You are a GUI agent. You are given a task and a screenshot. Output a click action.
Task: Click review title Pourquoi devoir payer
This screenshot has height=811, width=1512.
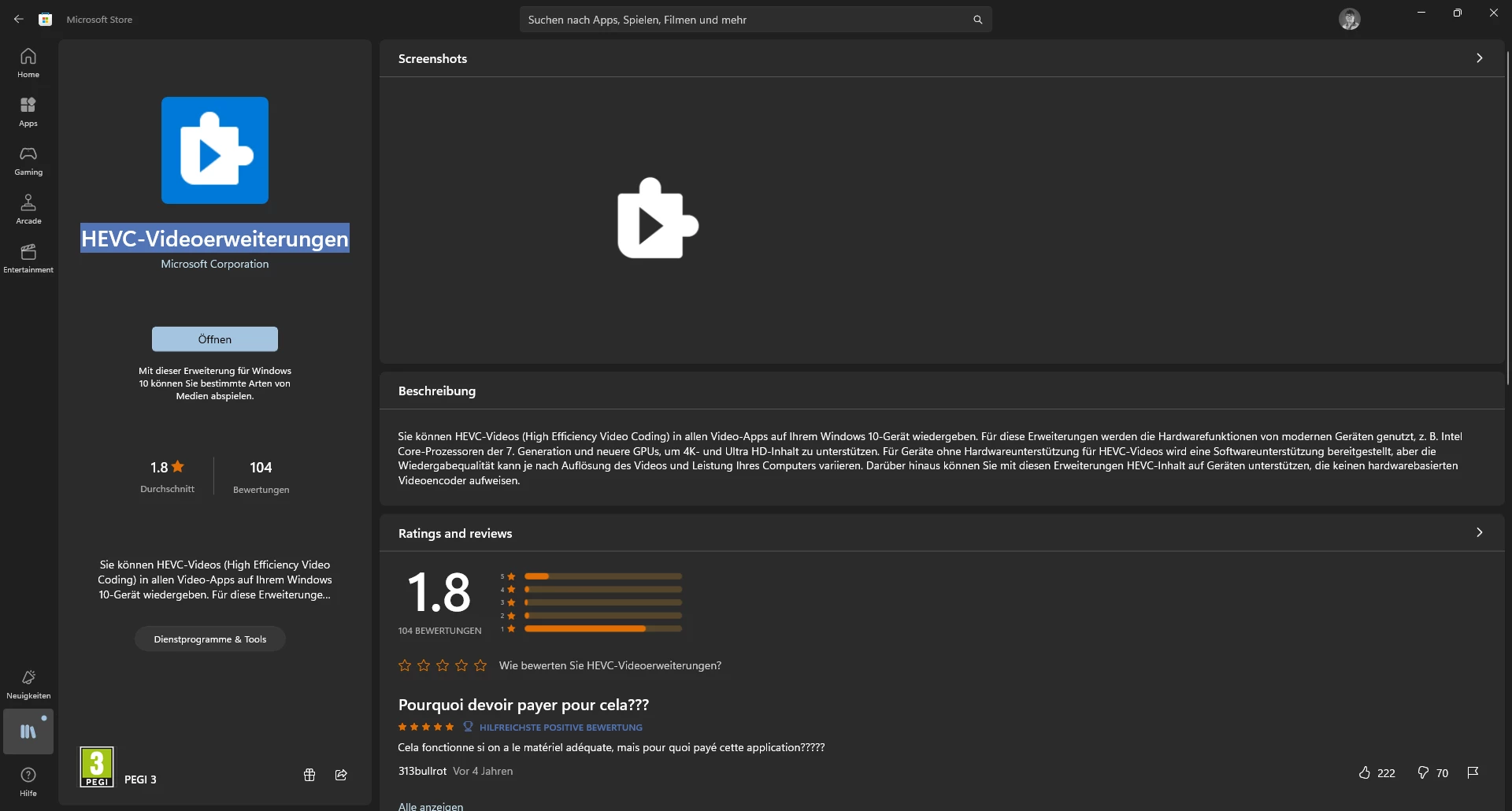pos(524,705)
